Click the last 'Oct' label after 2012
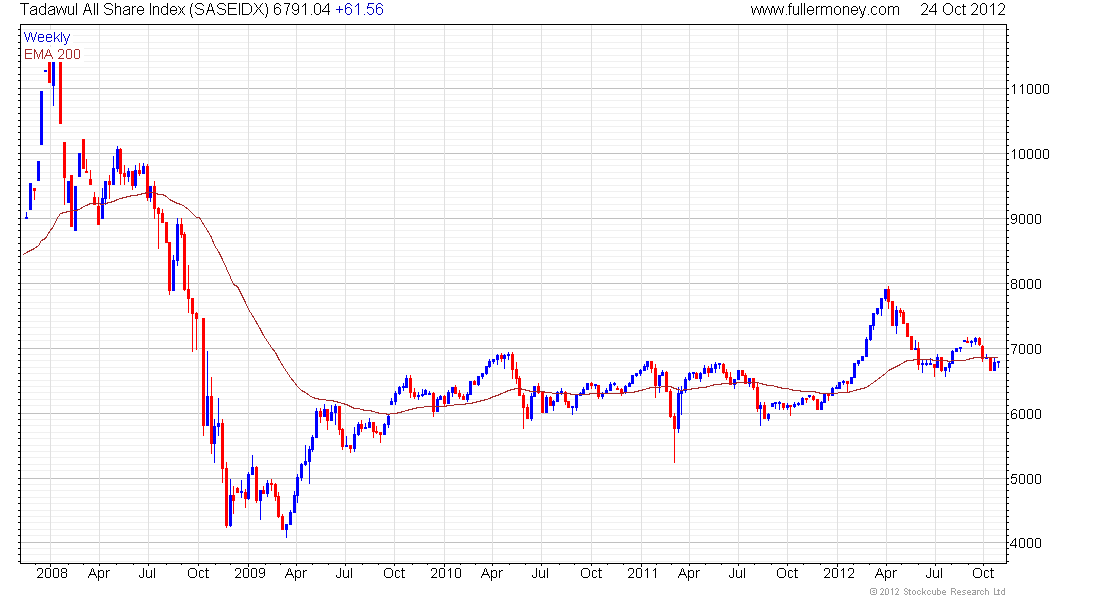 tap(983, 573)
